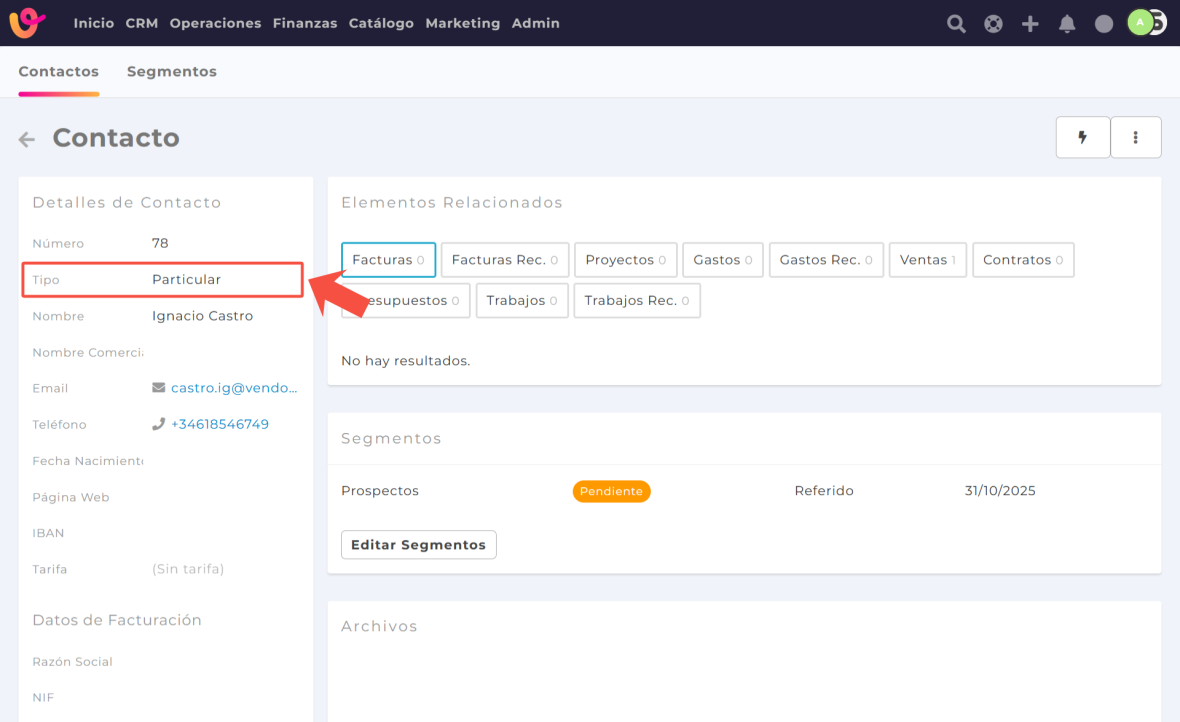
Task: Open the CRM menu
Action: (x=142, y=23)
